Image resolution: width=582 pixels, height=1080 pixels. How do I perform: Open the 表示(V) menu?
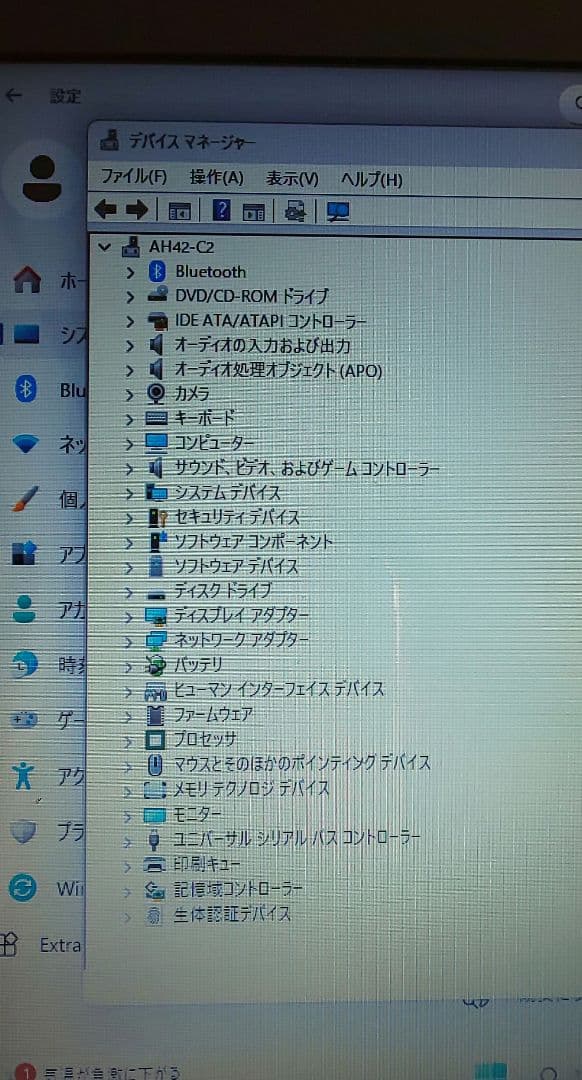[x=293, y=178]
